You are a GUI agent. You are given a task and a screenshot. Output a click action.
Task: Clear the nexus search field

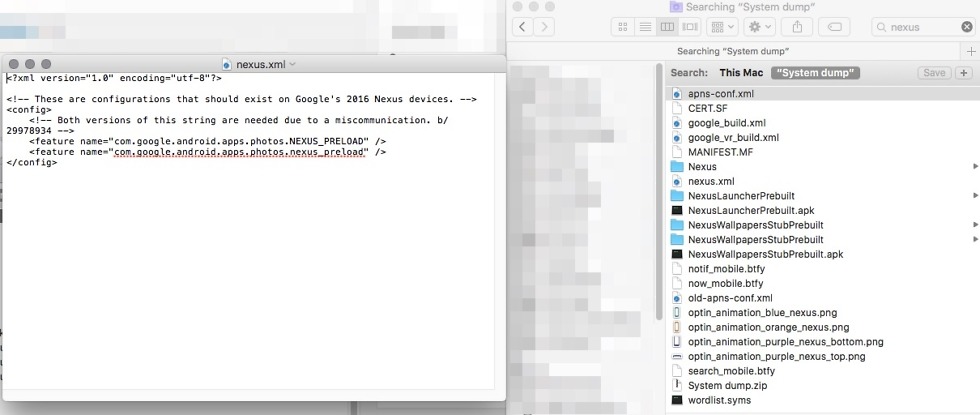(967, 27)
